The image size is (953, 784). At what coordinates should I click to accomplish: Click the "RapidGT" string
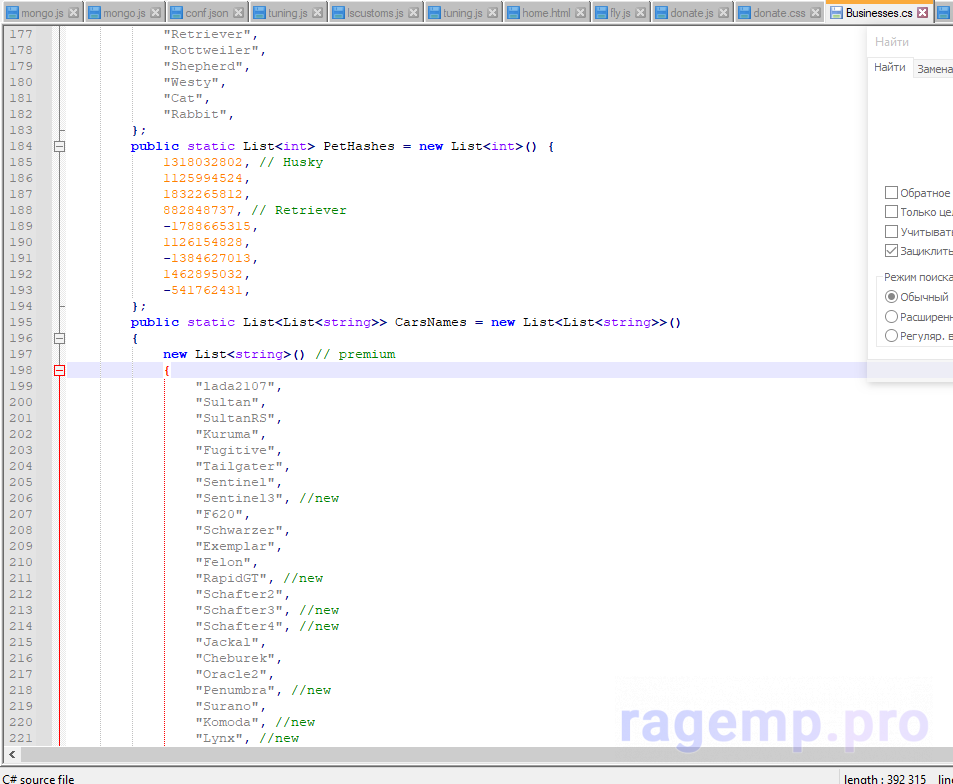(x=231, y=578)
